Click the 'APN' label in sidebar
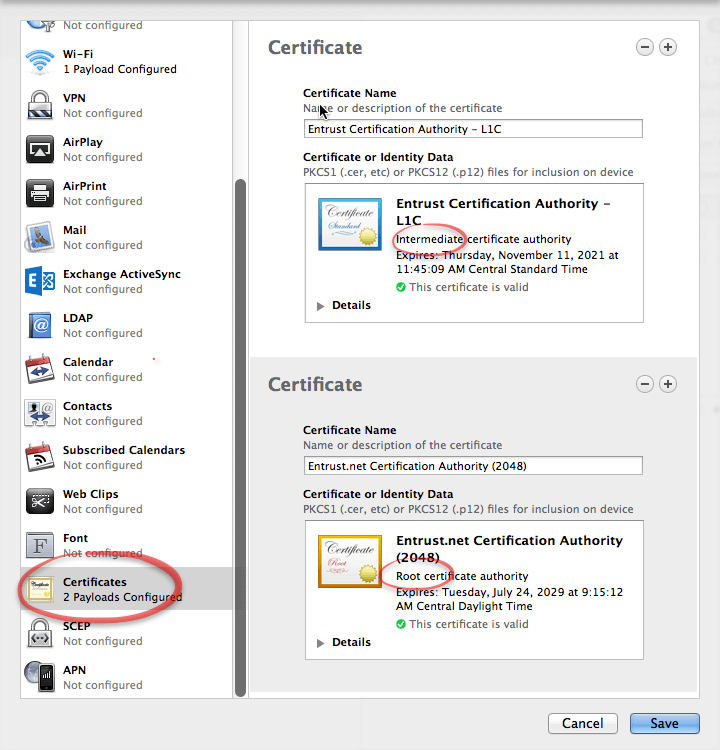 pyautogui.click(x=75, y=670)
